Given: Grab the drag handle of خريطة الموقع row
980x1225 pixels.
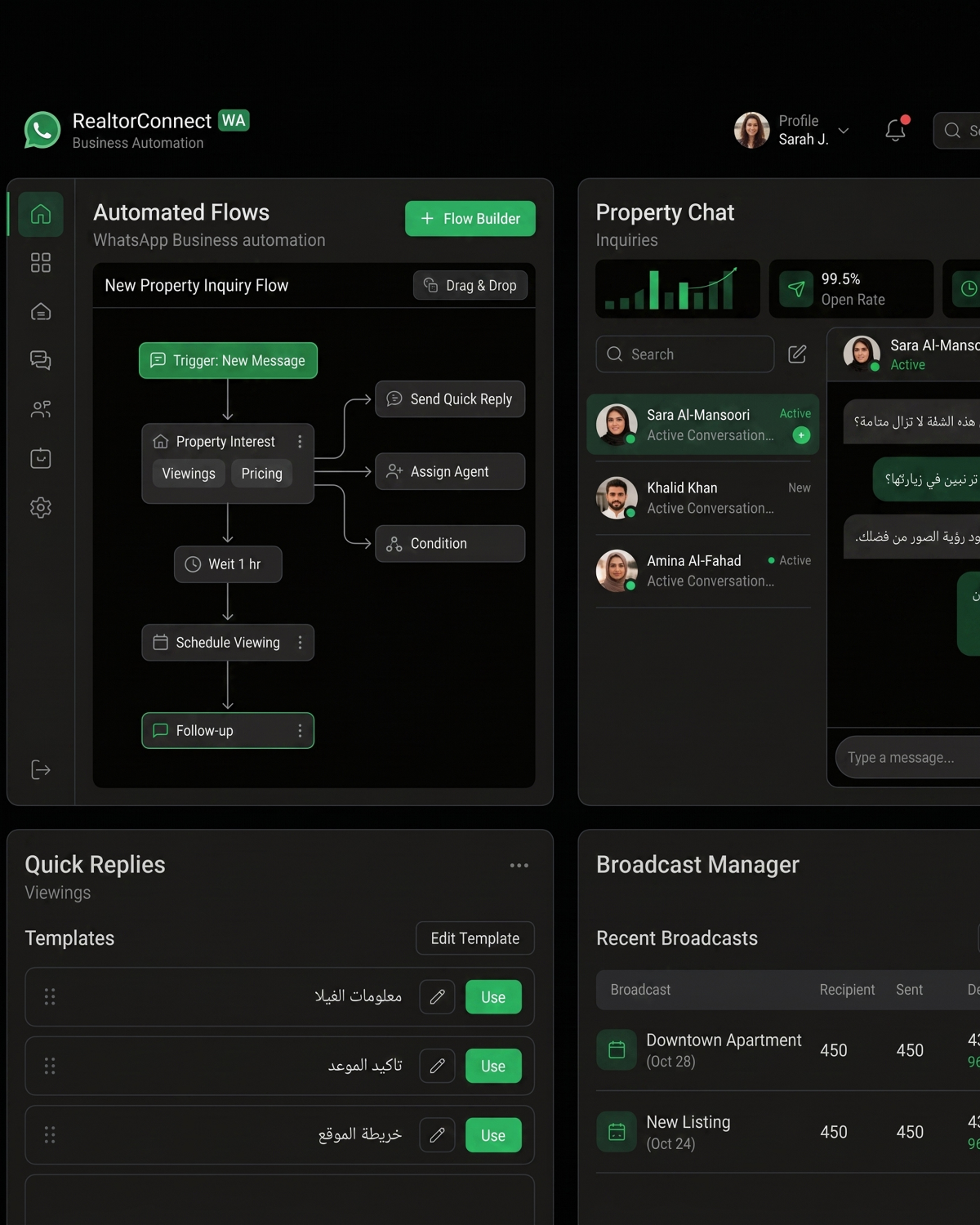Looking at the screenshot, I should pyautogui.click(x=50, y=1134).
